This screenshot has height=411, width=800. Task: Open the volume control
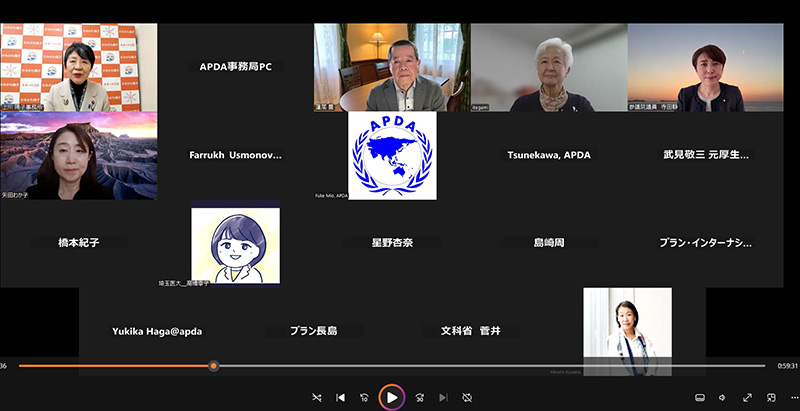click(722, 398)
